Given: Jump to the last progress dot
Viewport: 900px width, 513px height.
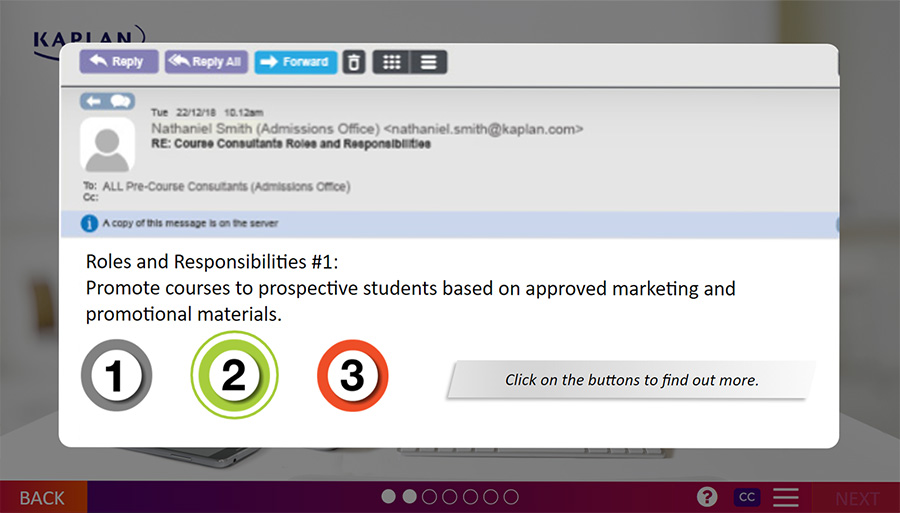Looking at the screenshot, I should coord(511,497).
